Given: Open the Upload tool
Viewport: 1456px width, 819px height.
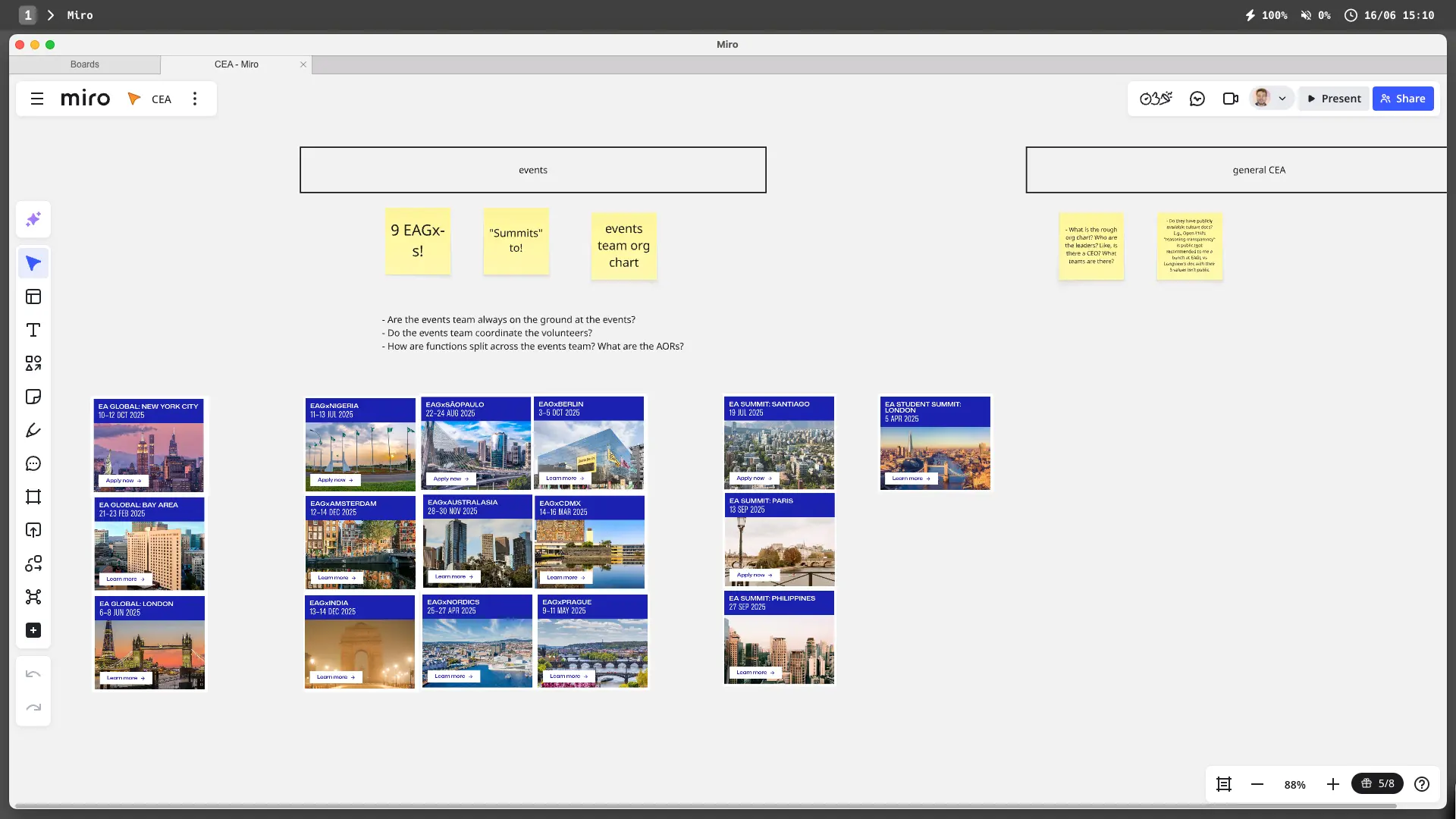Looking at the screenshot, I should (x=33, y=530).
